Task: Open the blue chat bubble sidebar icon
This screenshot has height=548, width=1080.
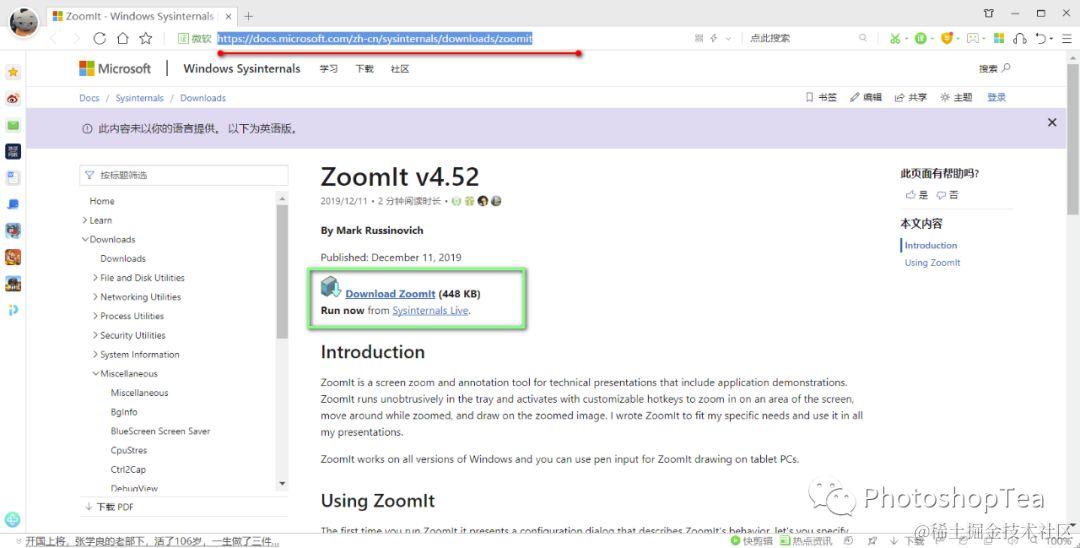Action: tap(12, 204)
